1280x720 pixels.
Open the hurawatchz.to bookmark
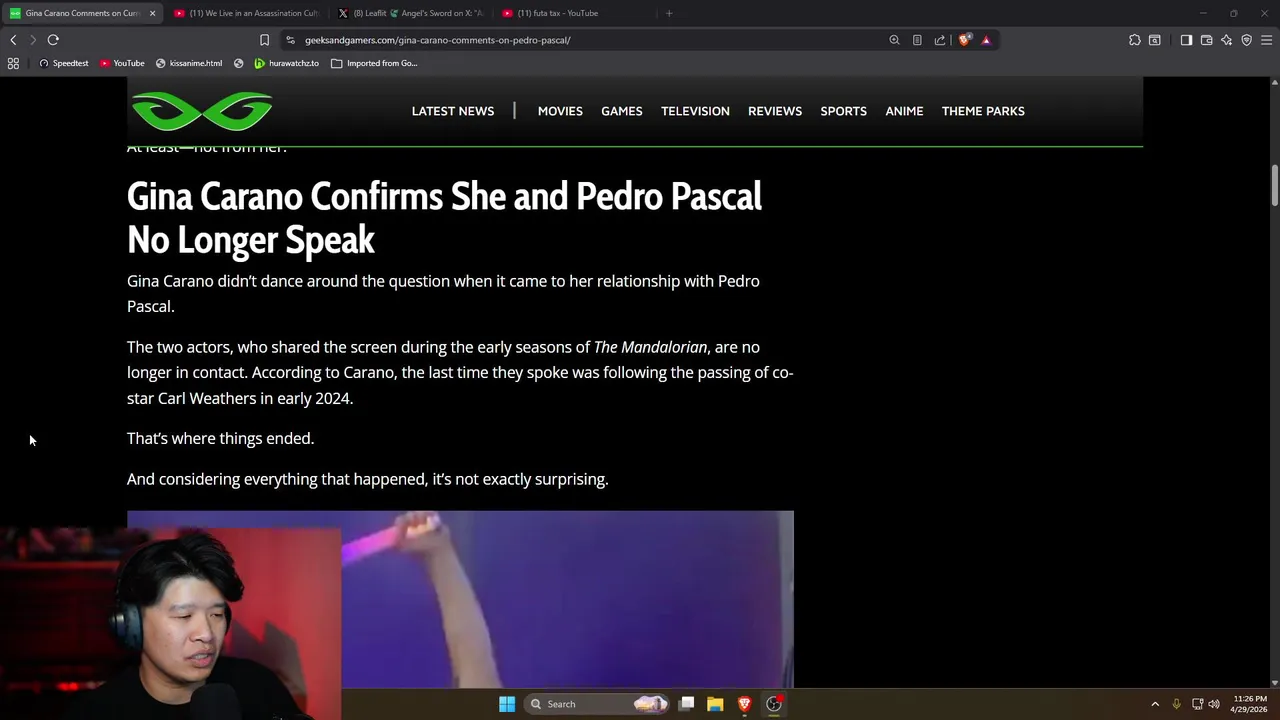pos(286,63)
